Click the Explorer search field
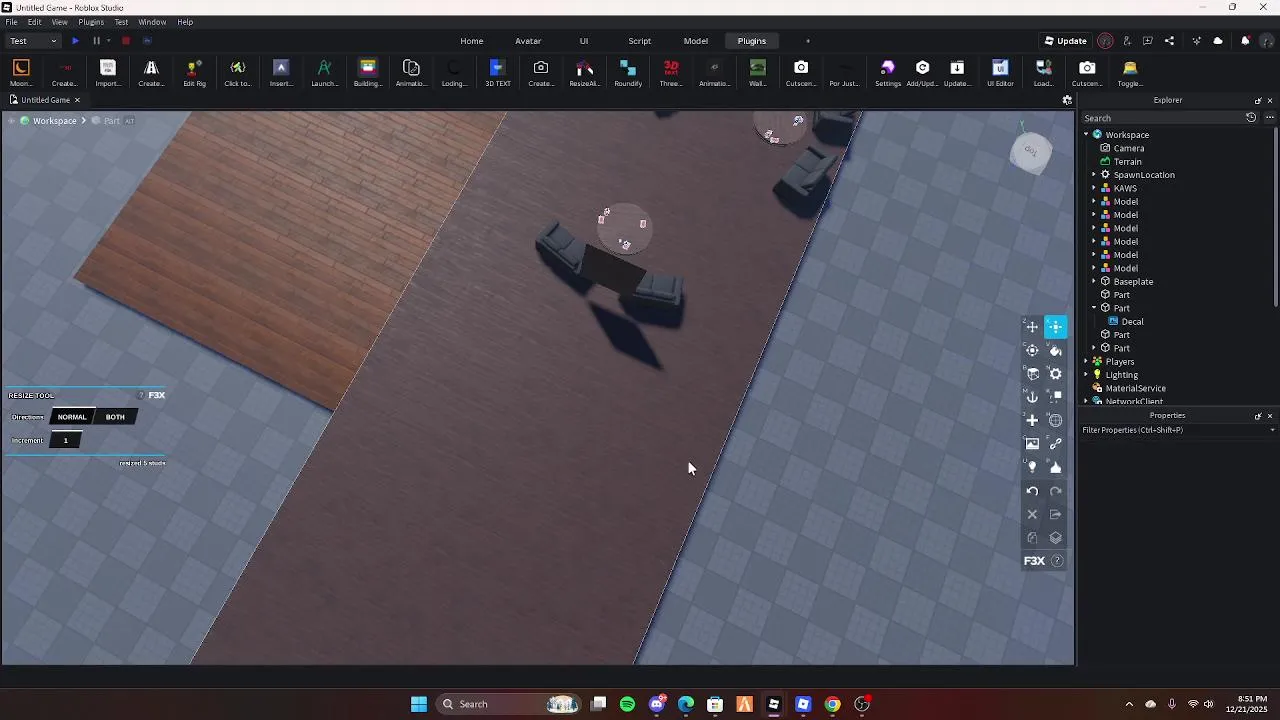 click(1160, 118)
